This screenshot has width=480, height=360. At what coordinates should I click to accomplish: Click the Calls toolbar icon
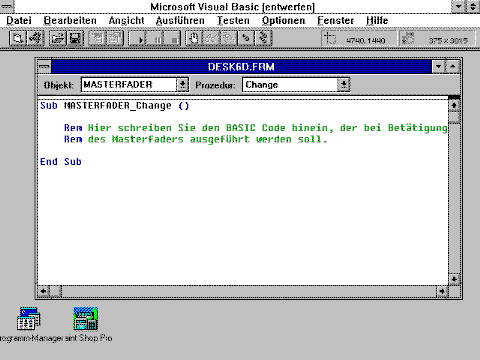point(229,38)
